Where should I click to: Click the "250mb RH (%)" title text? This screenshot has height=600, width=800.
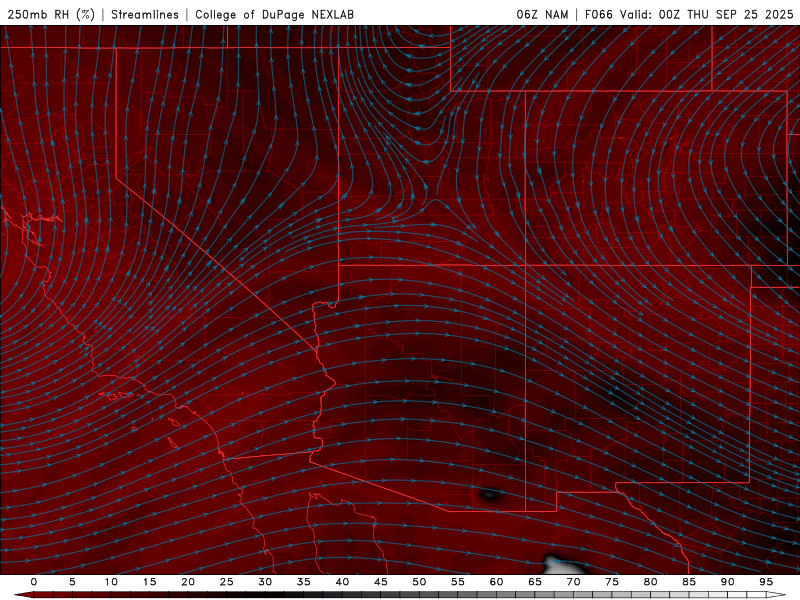pyautogui.click(x=51, y=14)
